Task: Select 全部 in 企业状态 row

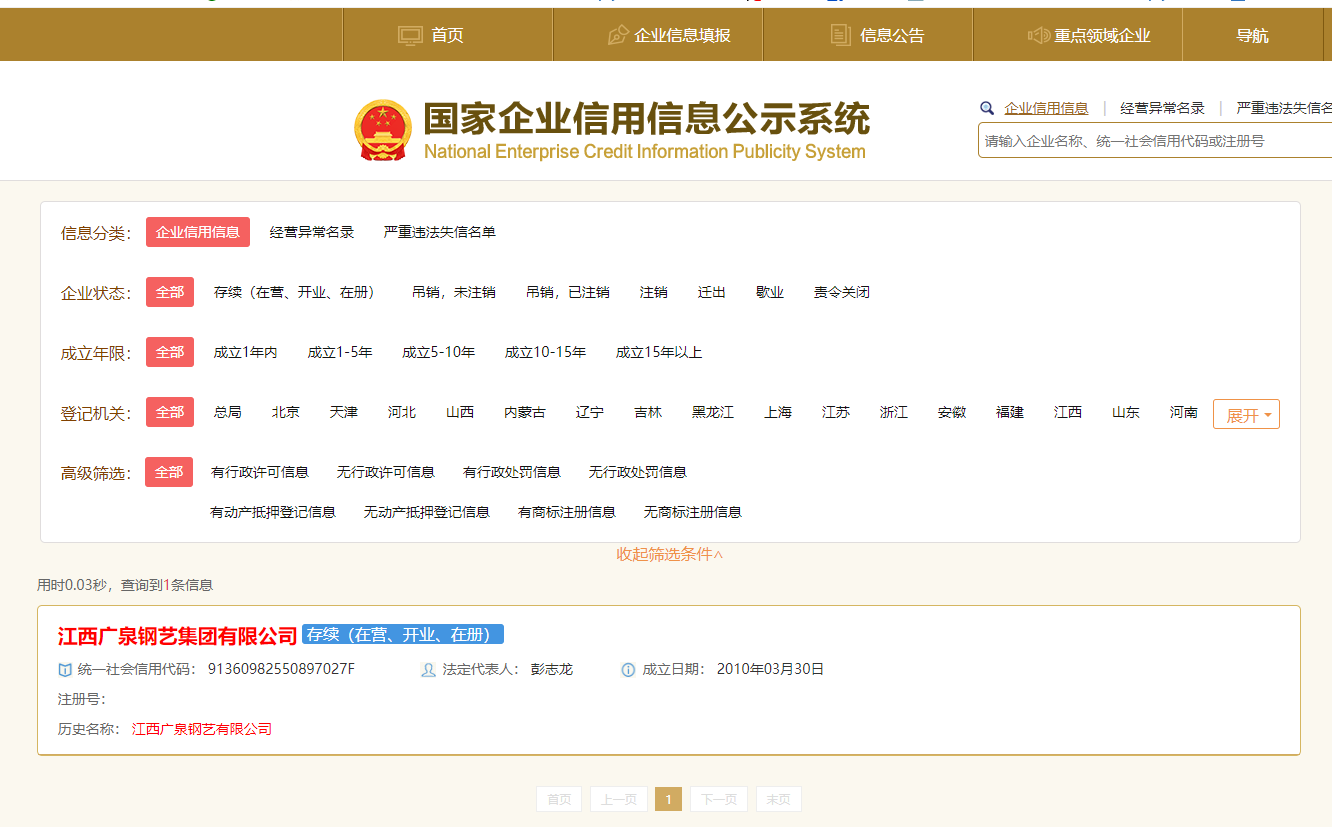Action: (170, 292)
